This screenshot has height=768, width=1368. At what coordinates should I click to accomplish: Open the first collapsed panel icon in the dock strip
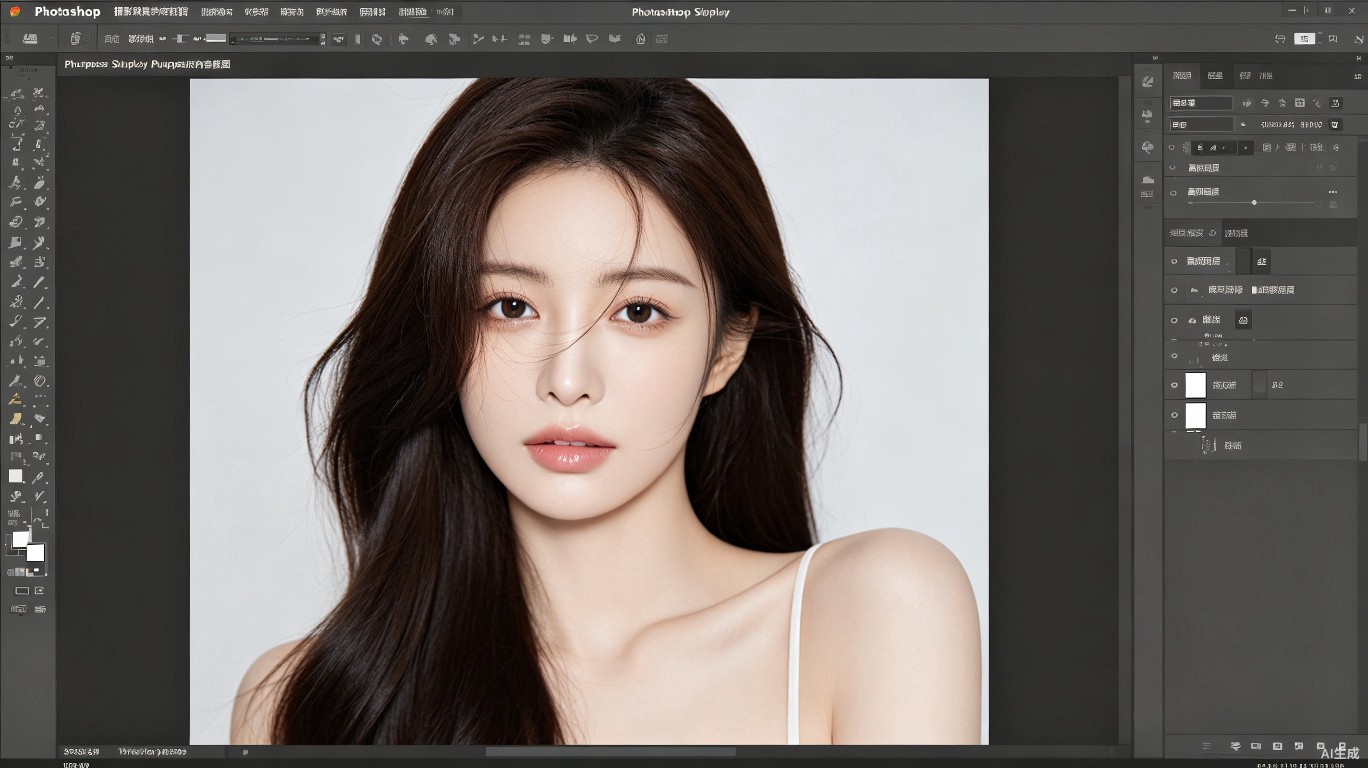pos(1148,82)
